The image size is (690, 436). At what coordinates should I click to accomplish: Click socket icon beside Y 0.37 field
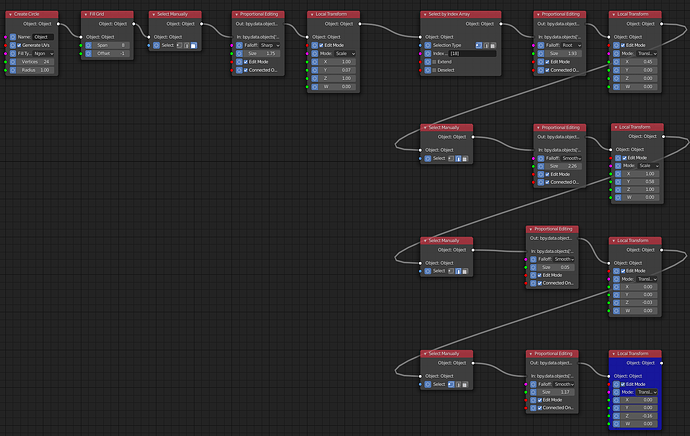[x=315, y=70]
